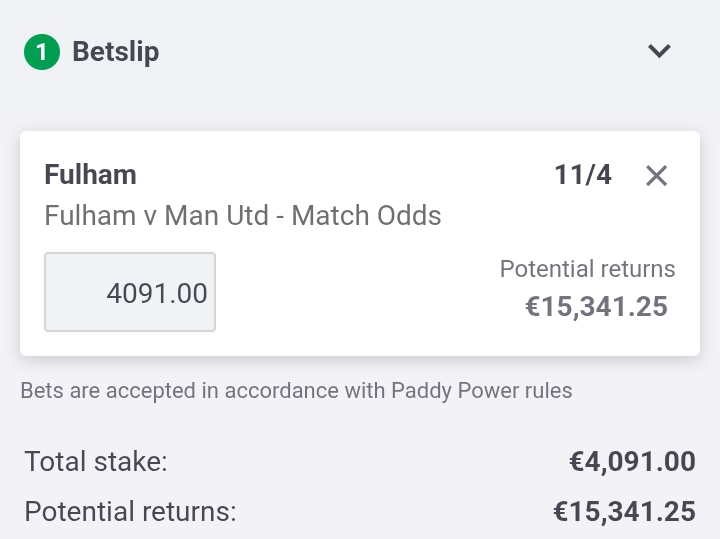Image resolution: width=720 pixels, height=539 pixels.
Task: Click the green selection count badge
Action: click(x=42, y=52)
